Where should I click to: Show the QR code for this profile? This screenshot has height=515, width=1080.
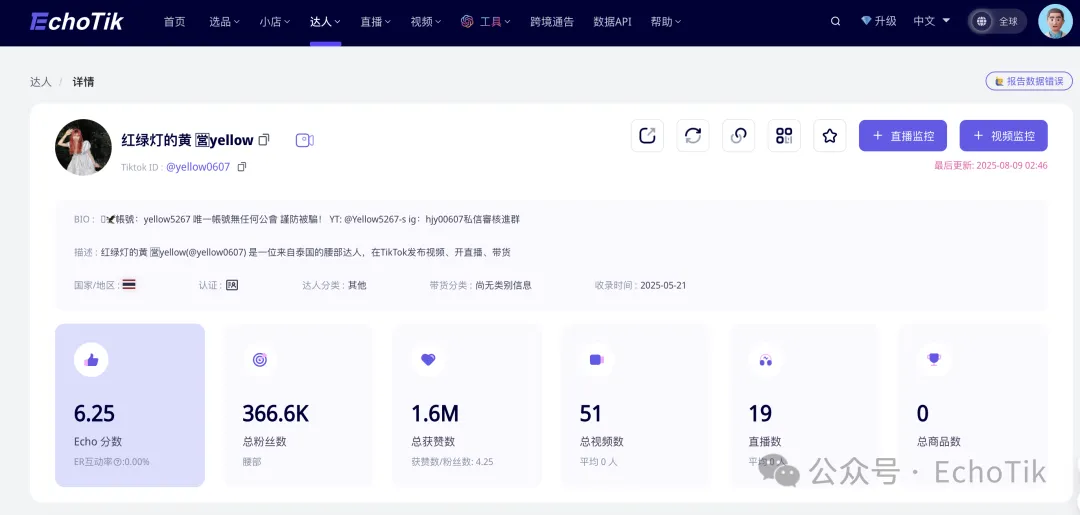pos(784,135)
